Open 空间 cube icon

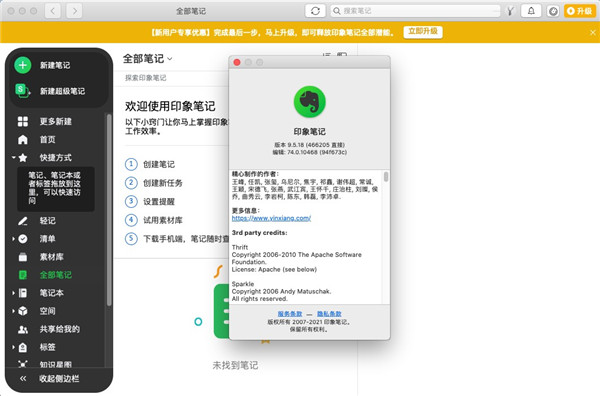(x=23, y=311)
